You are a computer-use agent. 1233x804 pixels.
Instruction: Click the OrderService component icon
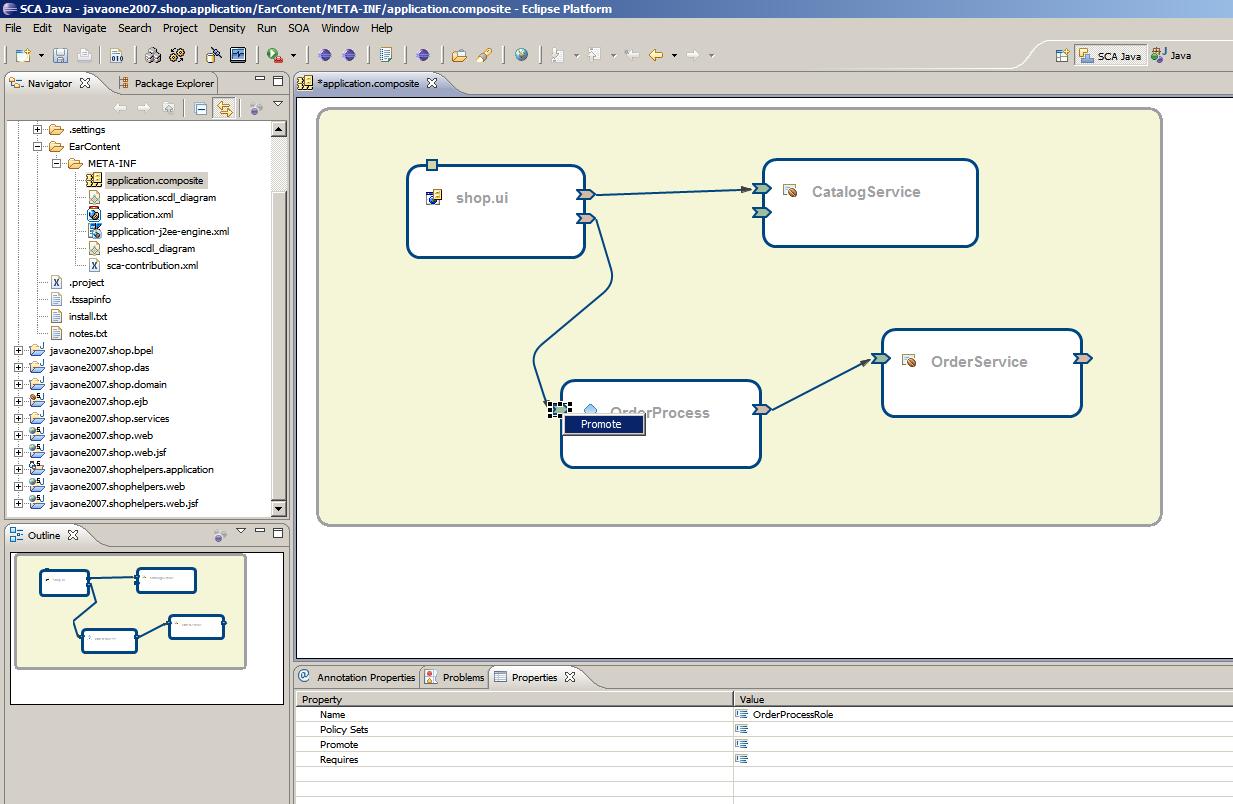coord(909,361)
